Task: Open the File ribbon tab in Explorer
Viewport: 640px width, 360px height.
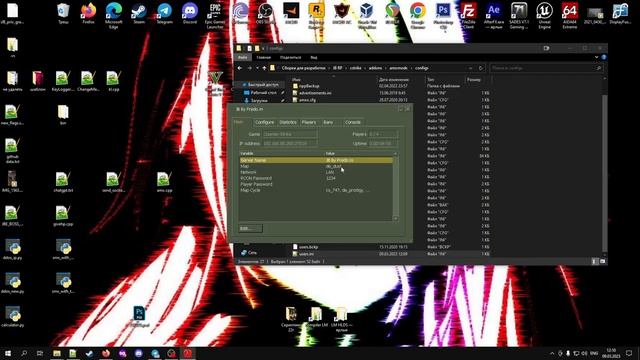Action: 242,58
